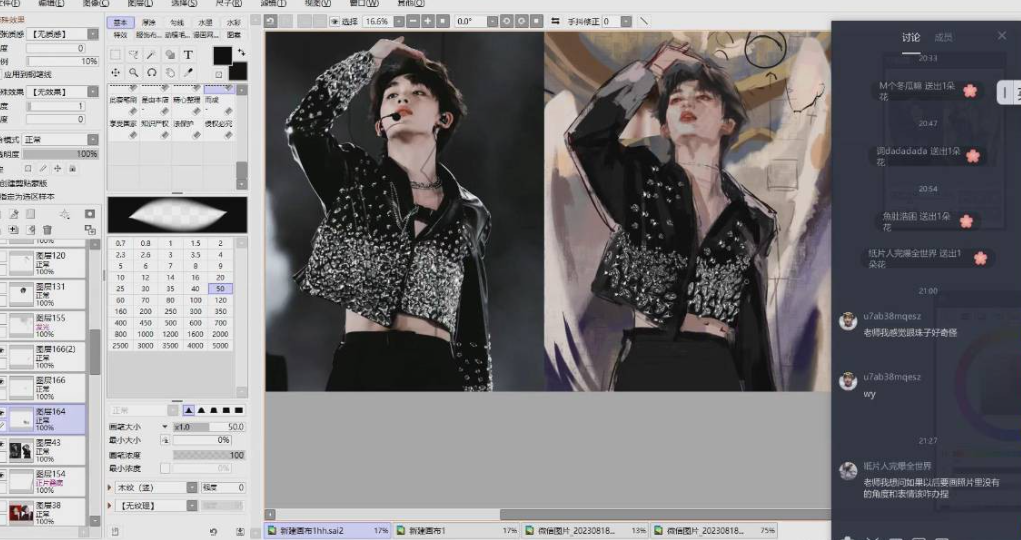
Task: Expand the 木纹 brush shape settings triangle
Action: coord(110,487)
